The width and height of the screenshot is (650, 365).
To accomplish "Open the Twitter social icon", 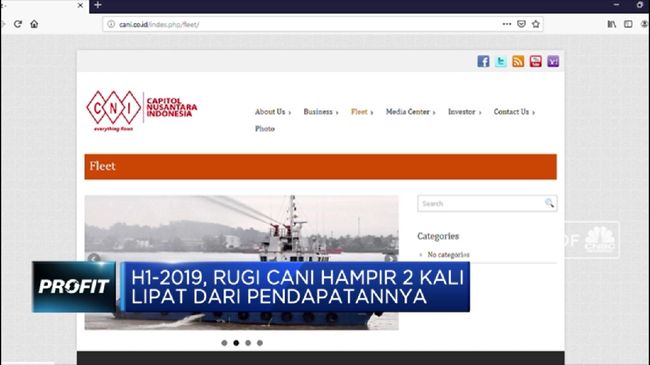I will (501, 61).
